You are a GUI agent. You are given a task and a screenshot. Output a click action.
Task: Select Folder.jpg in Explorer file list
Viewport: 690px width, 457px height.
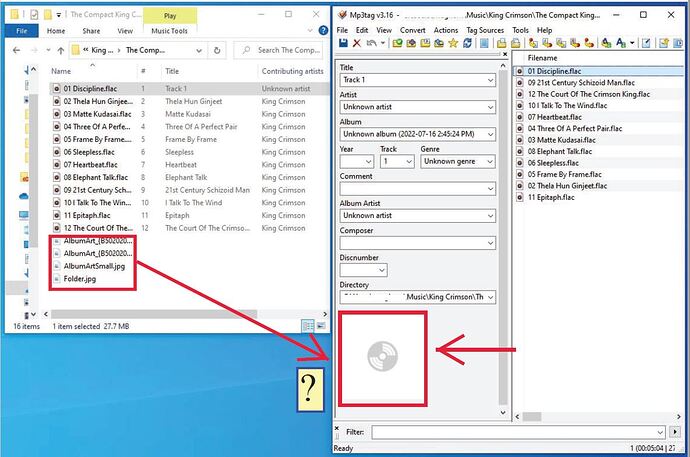click(80, 279)
